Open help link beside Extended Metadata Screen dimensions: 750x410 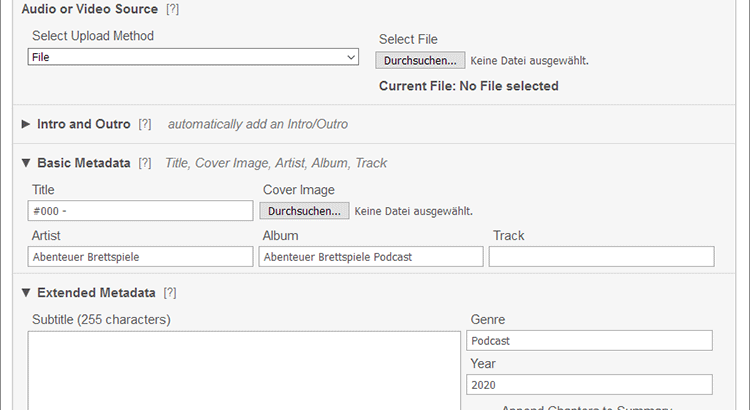[x=170, y=293]
